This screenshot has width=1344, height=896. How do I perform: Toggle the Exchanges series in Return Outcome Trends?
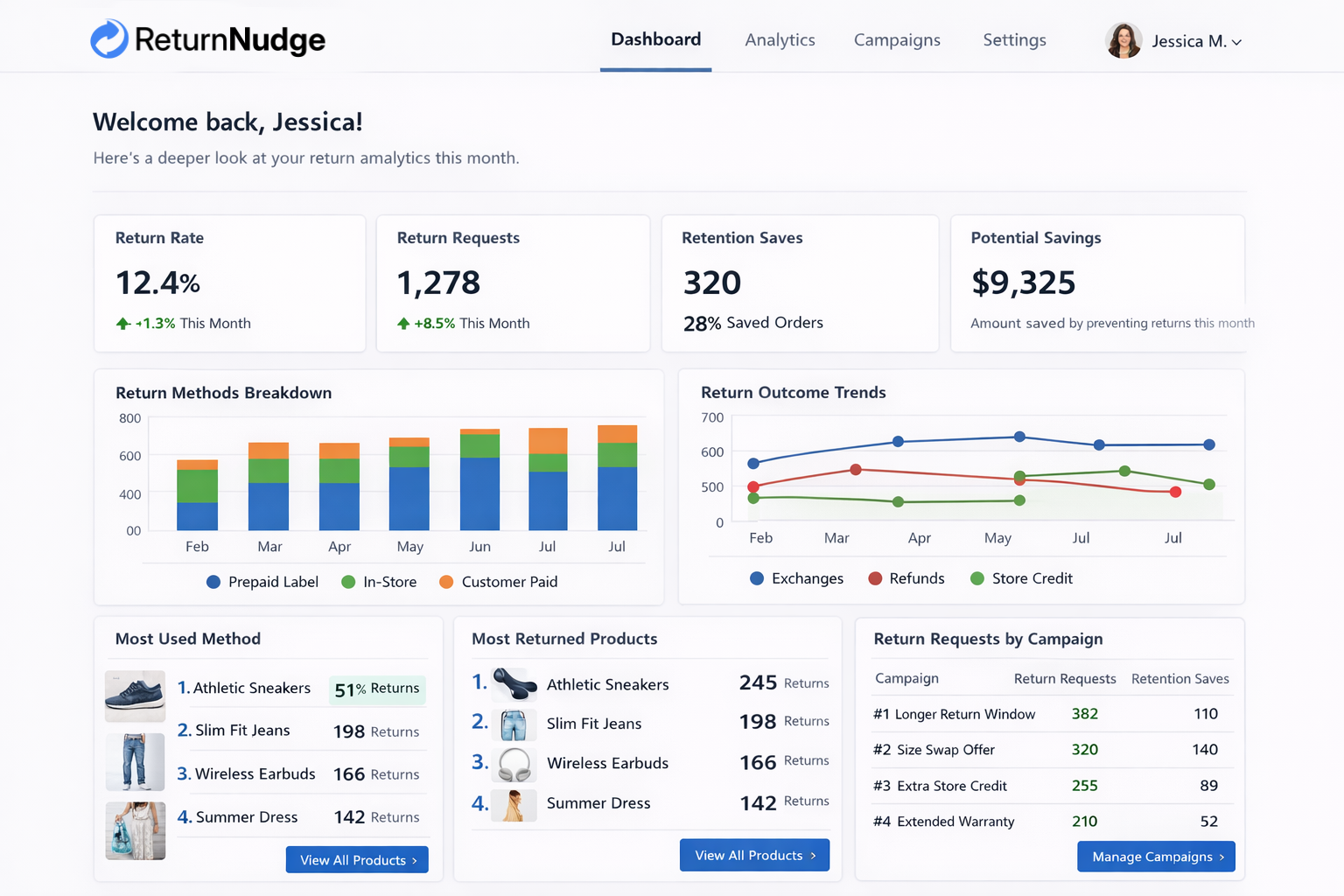757,578
